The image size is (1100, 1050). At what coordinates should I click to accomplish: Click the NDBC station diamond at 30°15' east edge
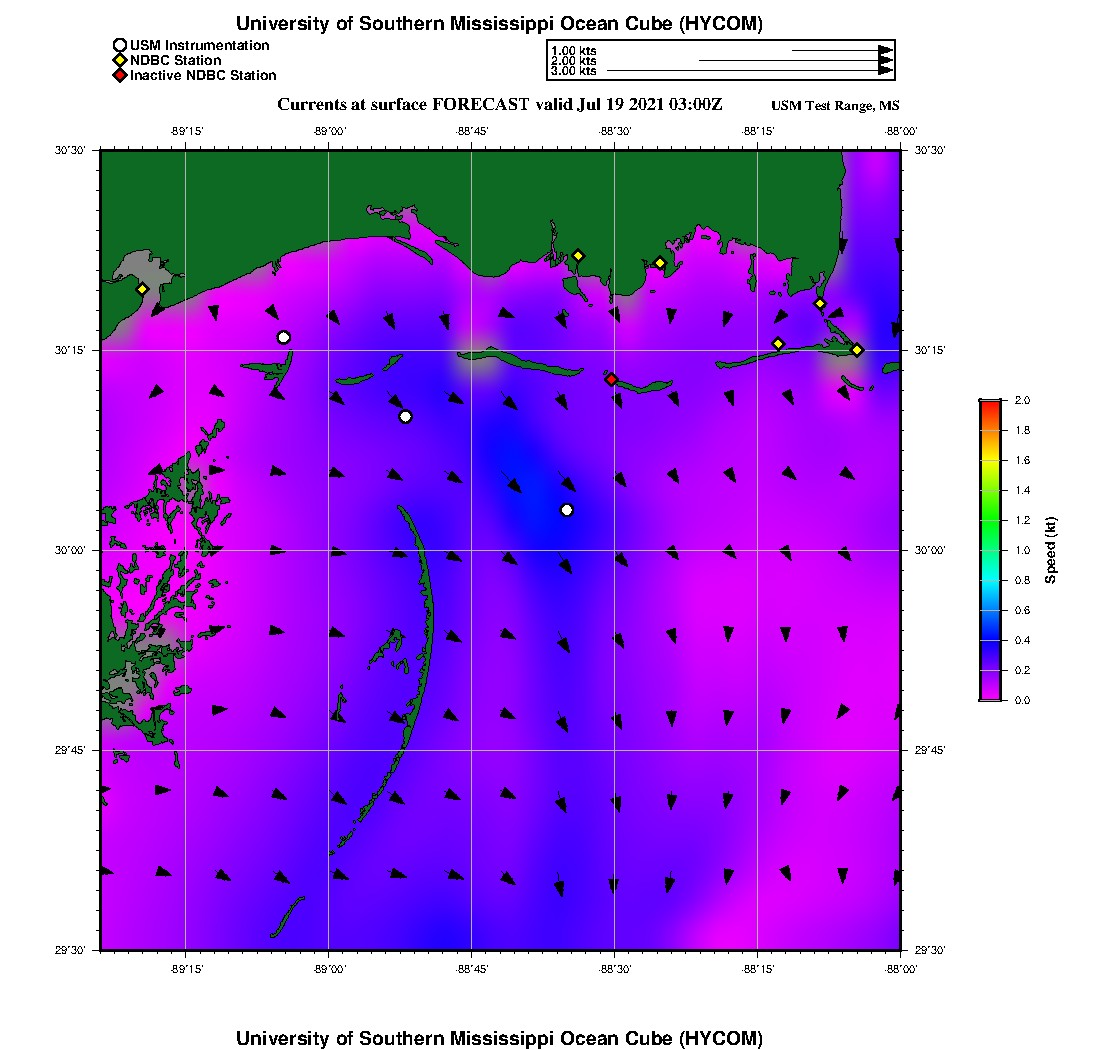[x=857, y=350]
